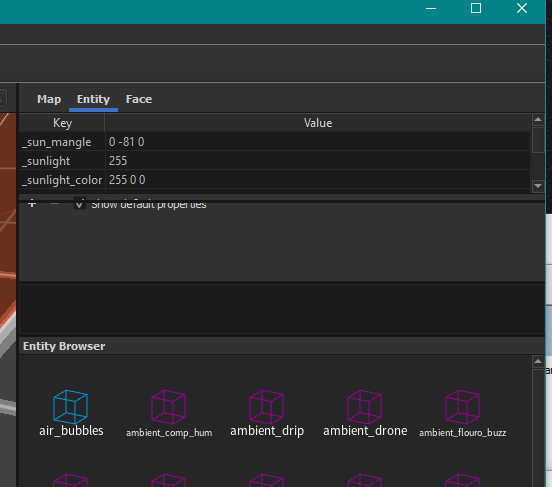The height and width of the screenshot is (487, 552).
Task: Select the ambient_drone entity icon
Action: 365,407
